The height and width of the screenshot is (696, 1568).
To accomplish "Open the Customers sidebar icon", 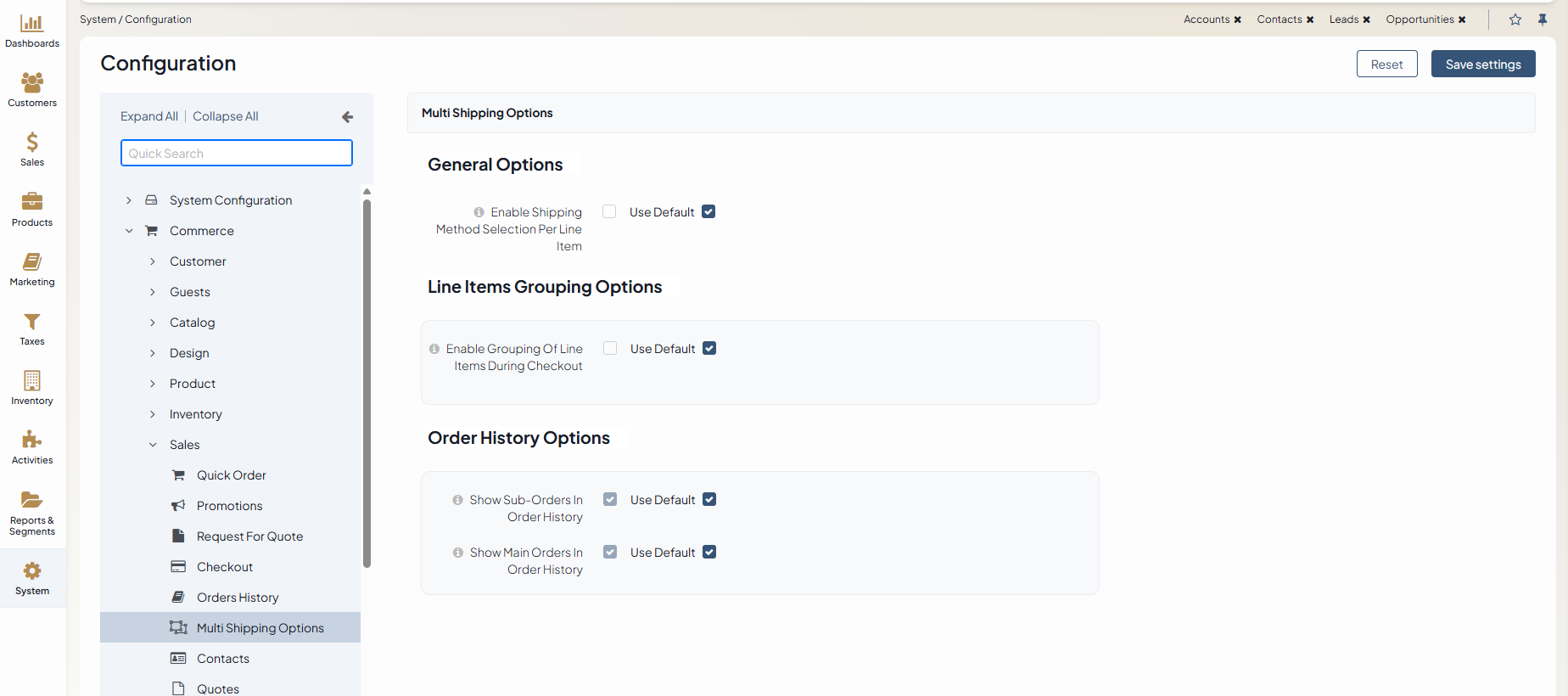I will click(x=32, y=83).
